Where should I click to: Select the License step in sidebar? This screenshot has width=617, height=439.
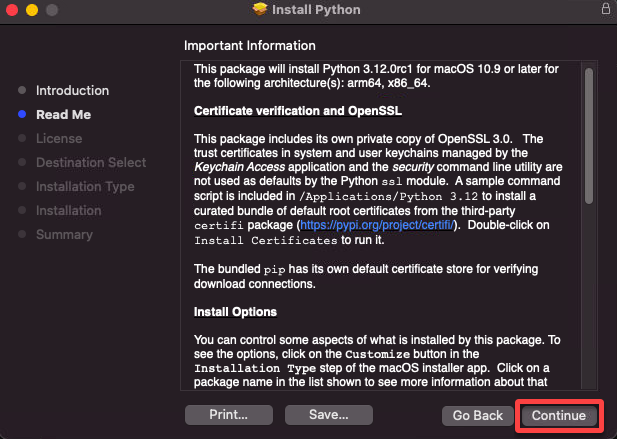point(59,138)
